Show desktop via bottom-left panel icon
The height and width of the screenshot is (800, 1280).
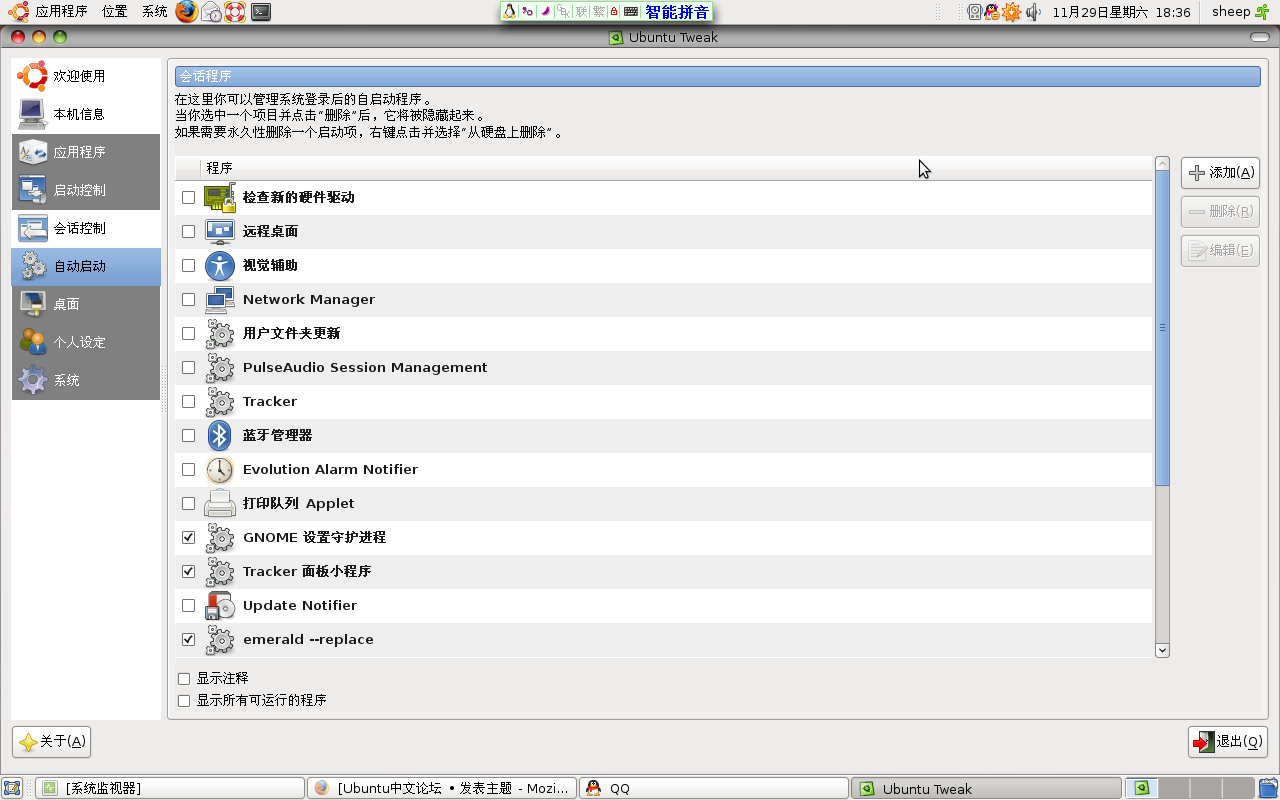(x=12, y=788)
